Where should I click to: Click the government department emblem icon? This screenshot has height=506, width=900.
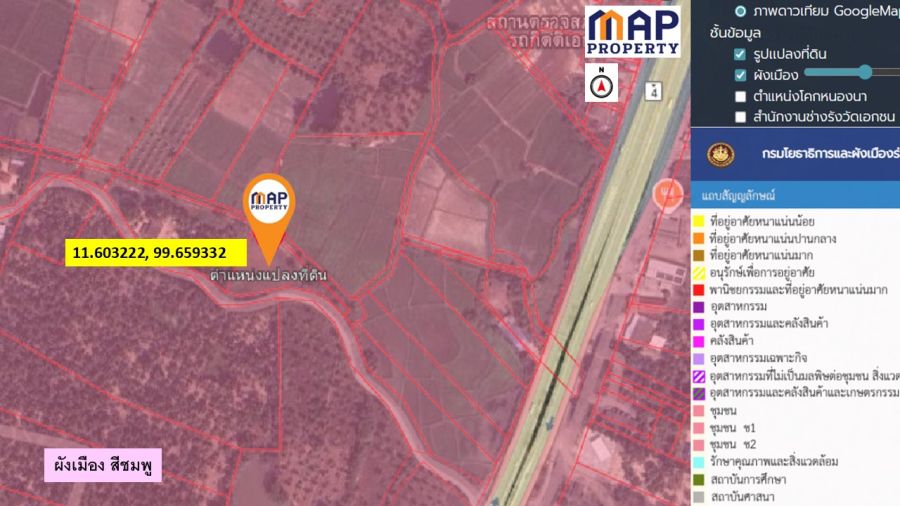click(x=720, y=154)
